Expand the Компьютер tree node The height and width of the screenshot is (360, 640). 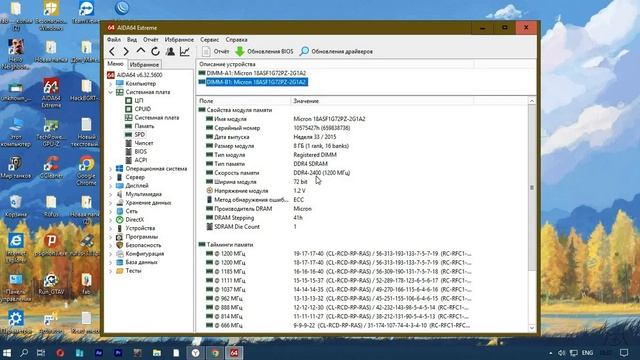110,83
